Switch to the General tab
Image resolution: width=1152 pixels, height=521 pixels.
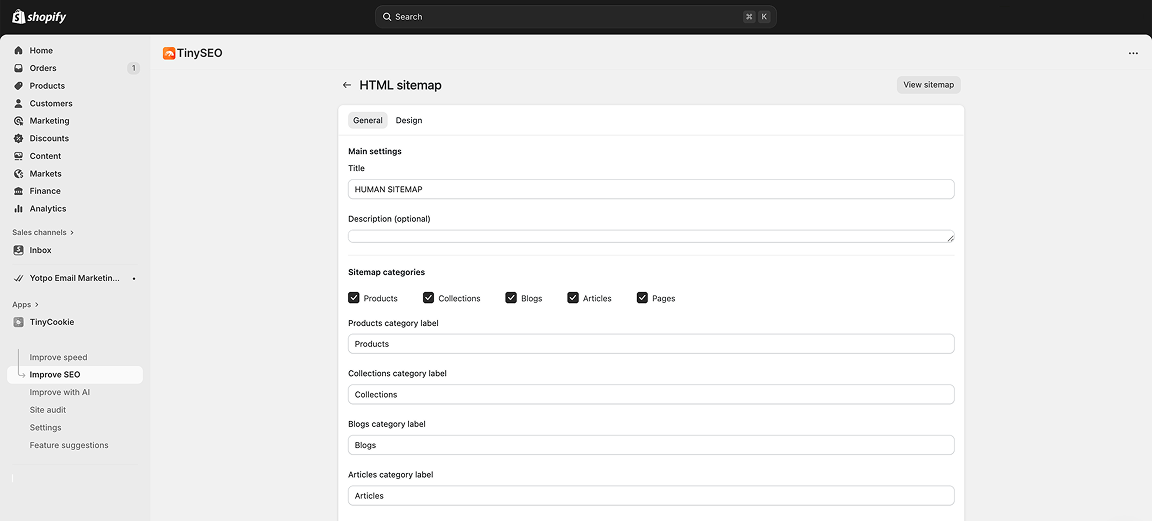[367, 121]
